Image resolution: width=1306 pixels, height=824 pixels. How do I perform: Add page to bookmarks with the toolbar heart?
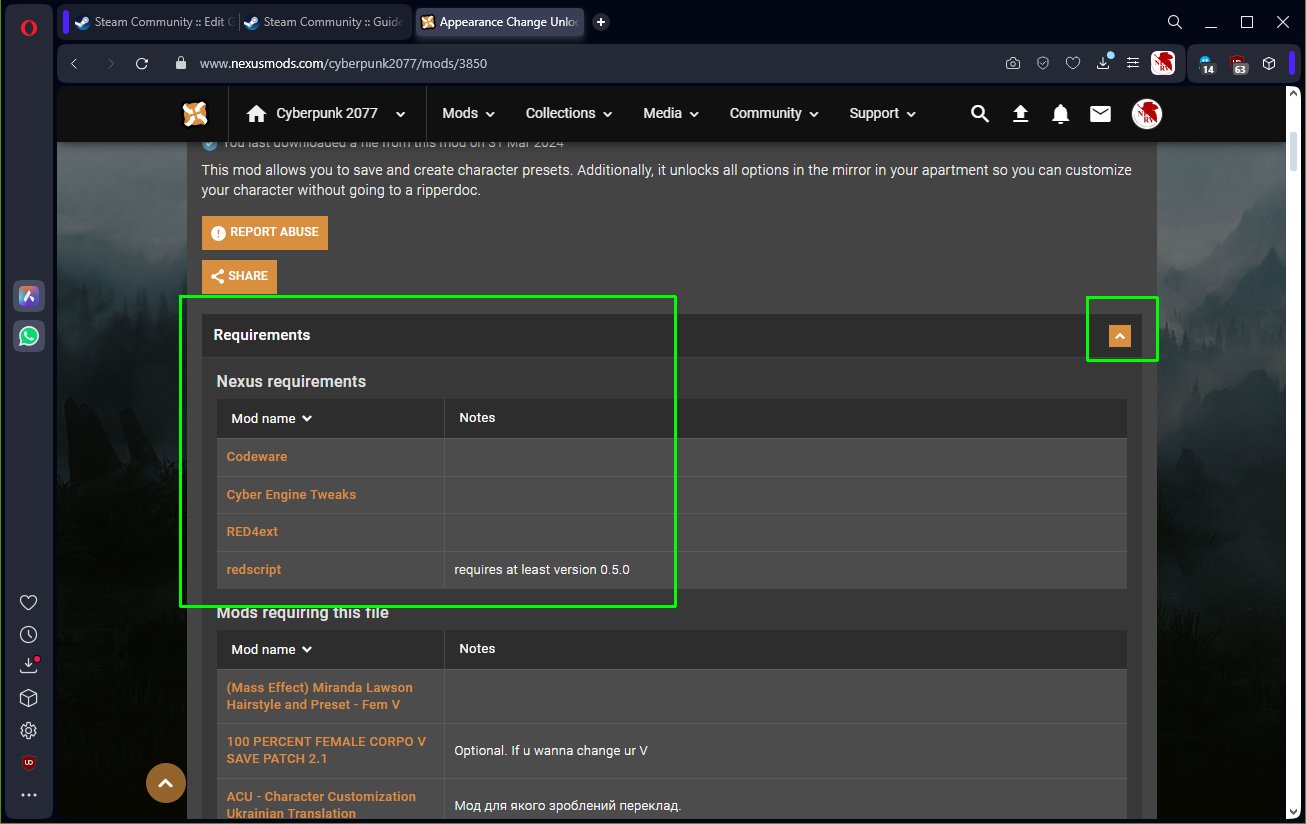tap(1073, 63)
